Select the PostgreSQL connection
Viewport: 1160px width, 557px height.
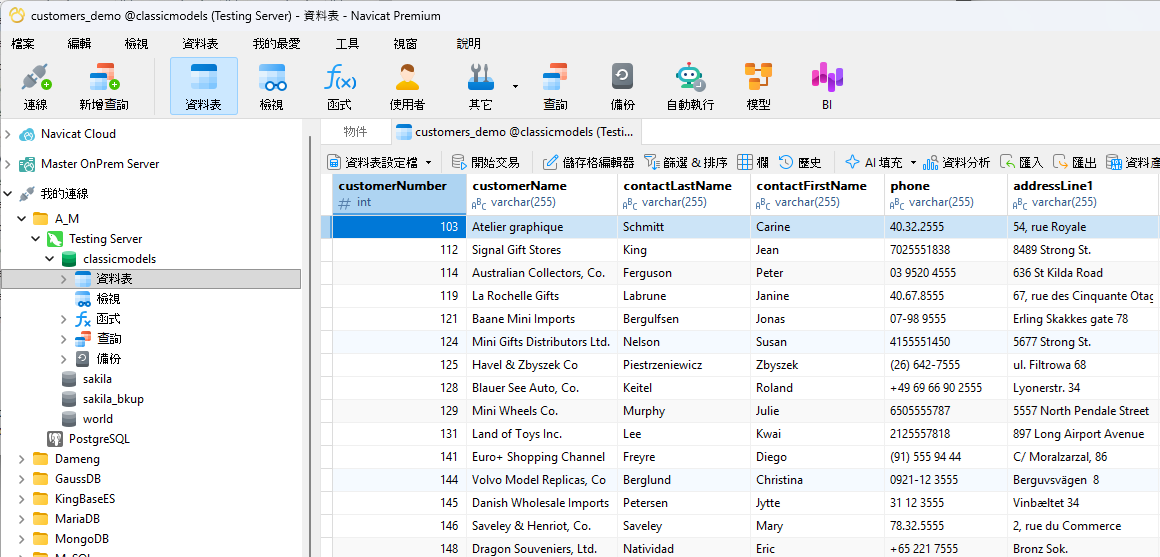[89, 439]
